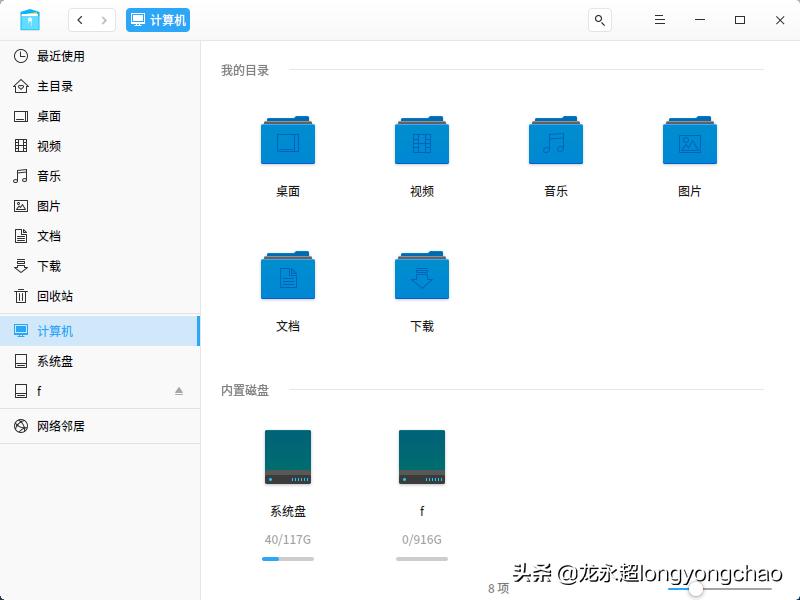Open the f disk drive icon
Image resolution: width=800 pixels, height=600 pixels.
click(x=421, y=456)
